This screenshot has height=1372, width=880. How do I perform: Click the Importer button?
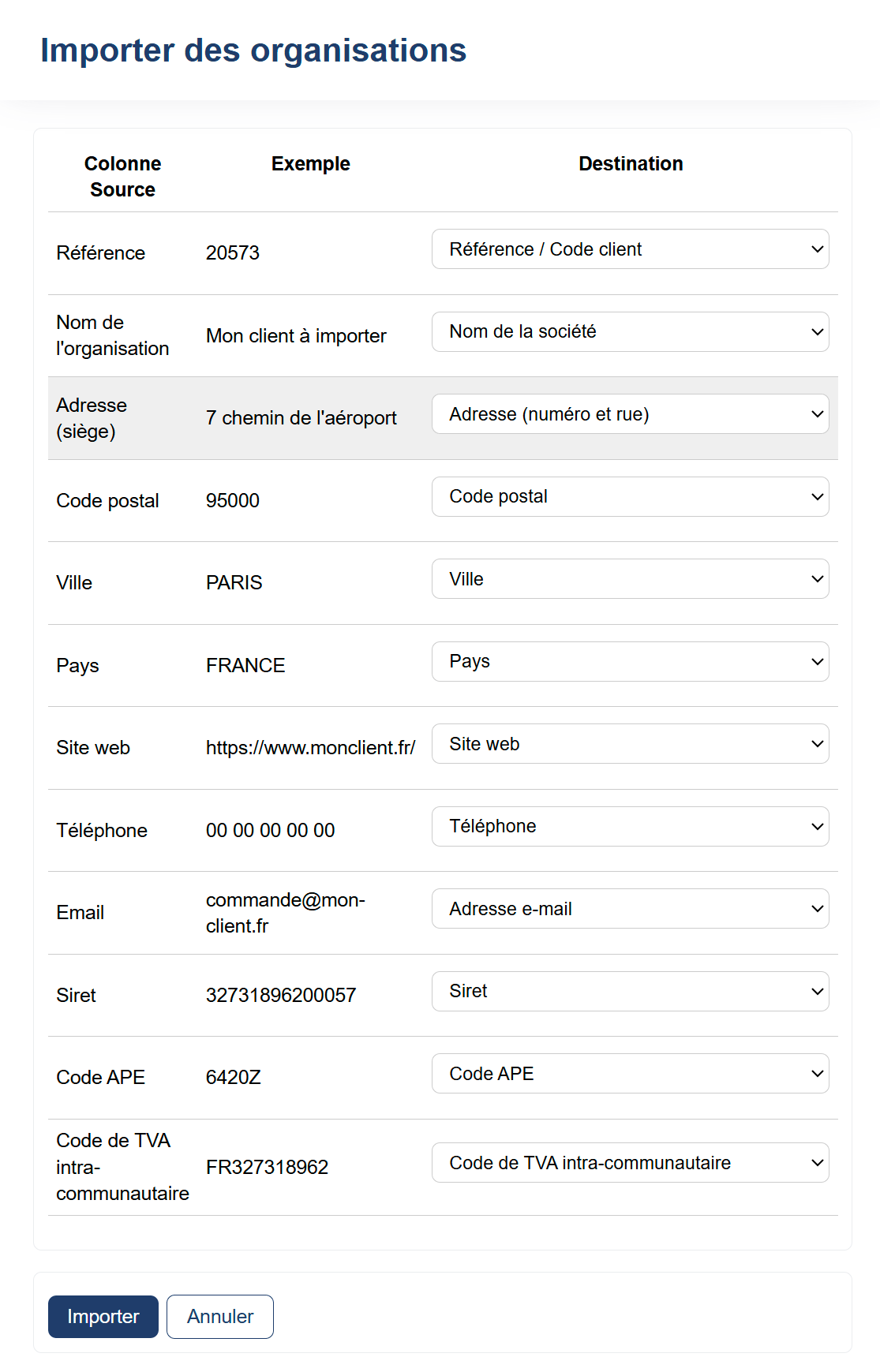point(103,1317)
